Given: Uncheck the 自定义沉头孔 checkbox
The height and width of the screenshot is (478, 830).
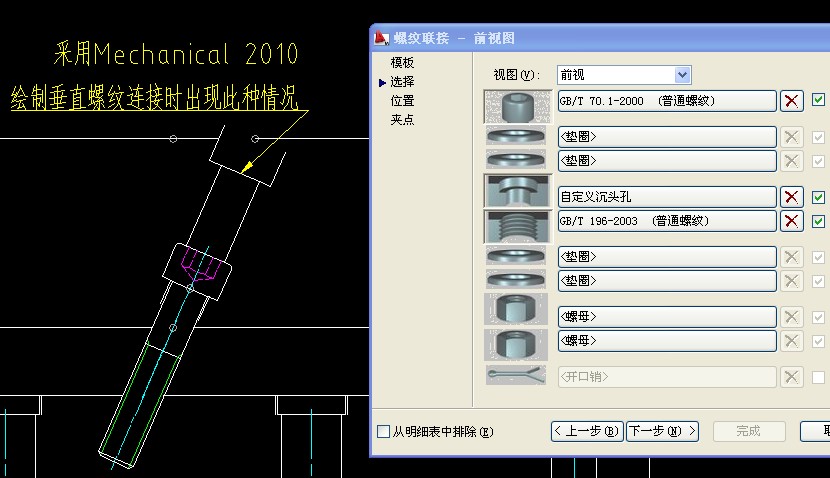Looking at the screenshot, I should click(x=818, y=197).
